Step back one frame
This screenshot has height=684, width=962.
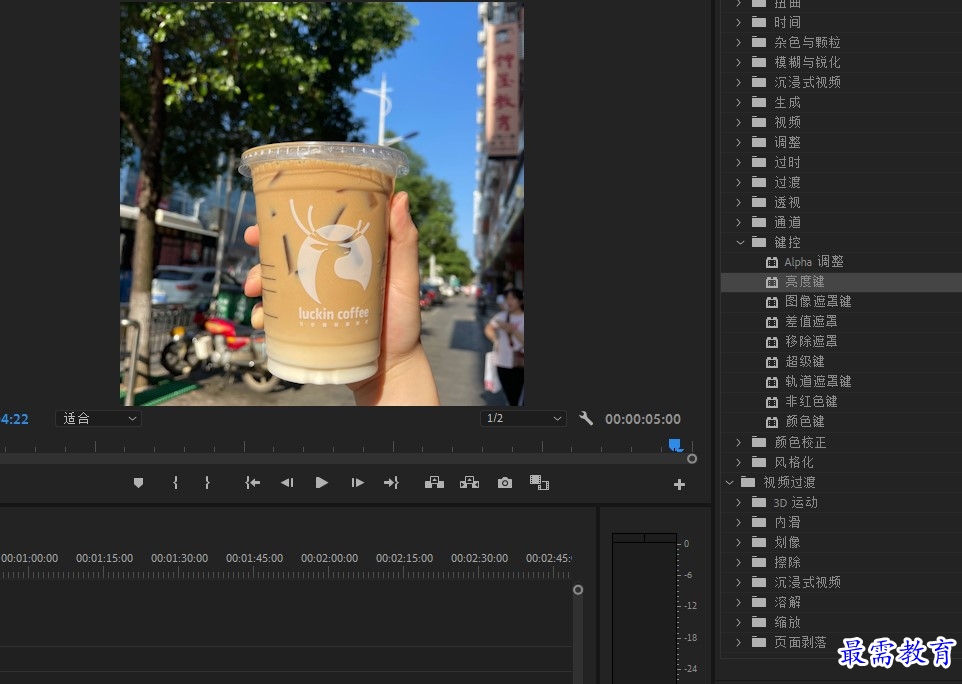287,483
